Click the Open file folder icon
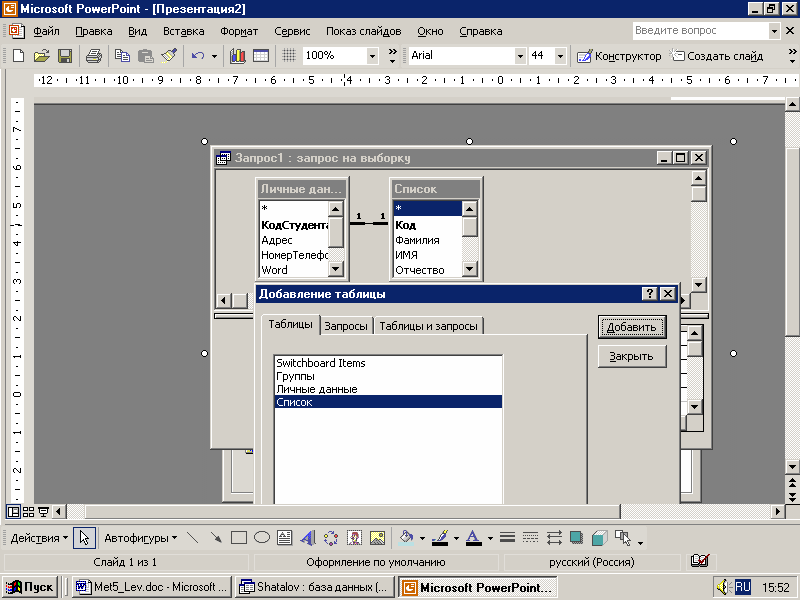Viewport: 800px width, 600px height. 42,56
